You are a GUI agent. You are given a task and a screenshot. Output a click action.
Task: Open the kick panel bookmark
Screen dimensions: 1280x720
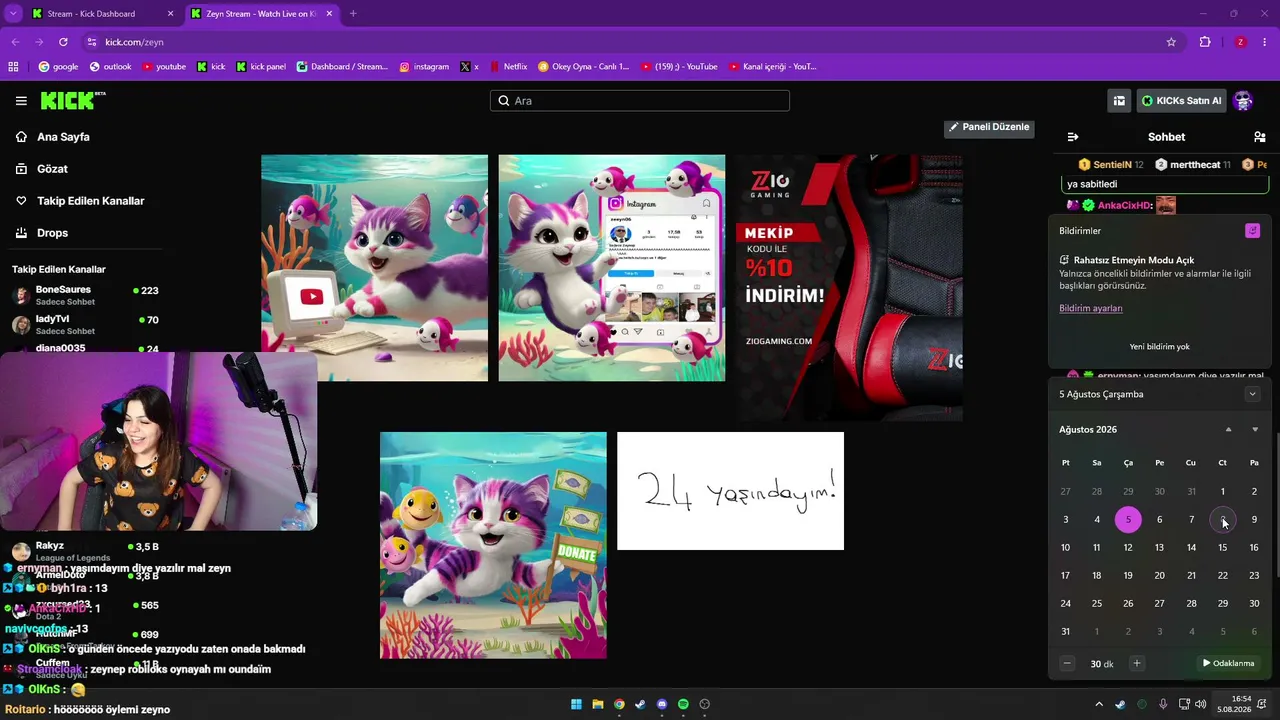(x=261, y=67)
